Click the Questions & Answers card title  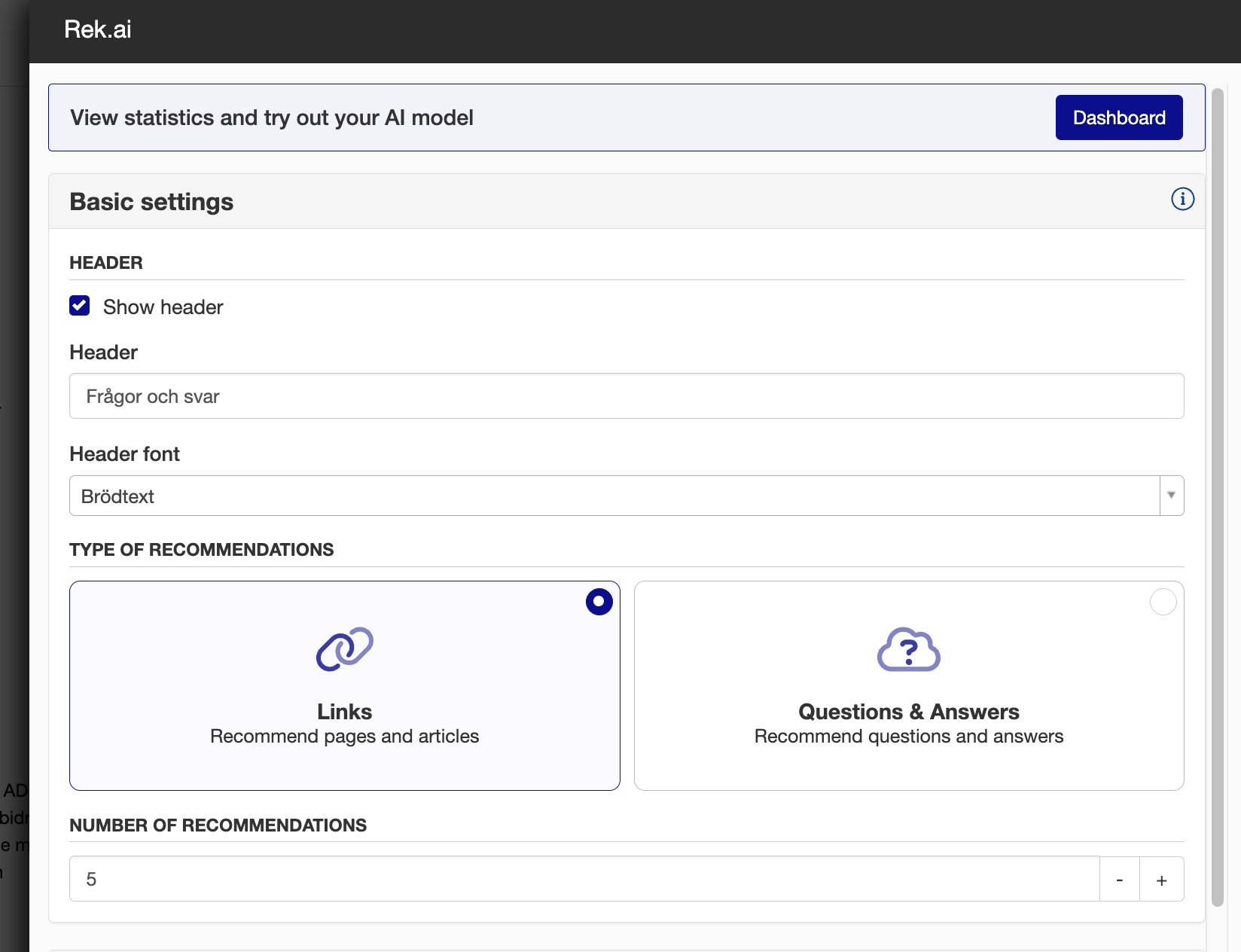tap(908, 712)
